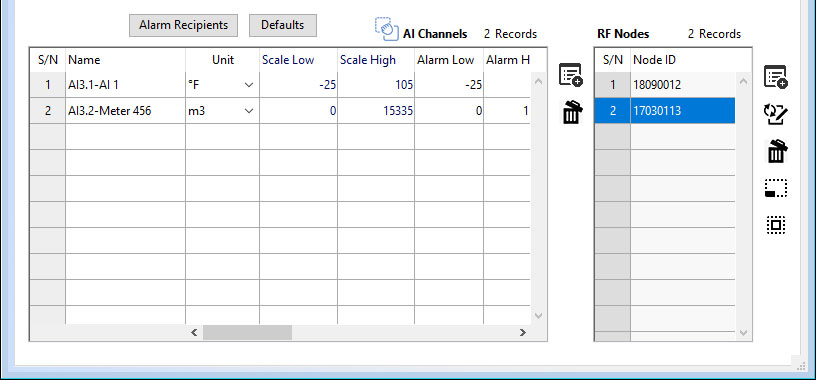Click AI Channels vertical scroll down arrow

point(538,316)
